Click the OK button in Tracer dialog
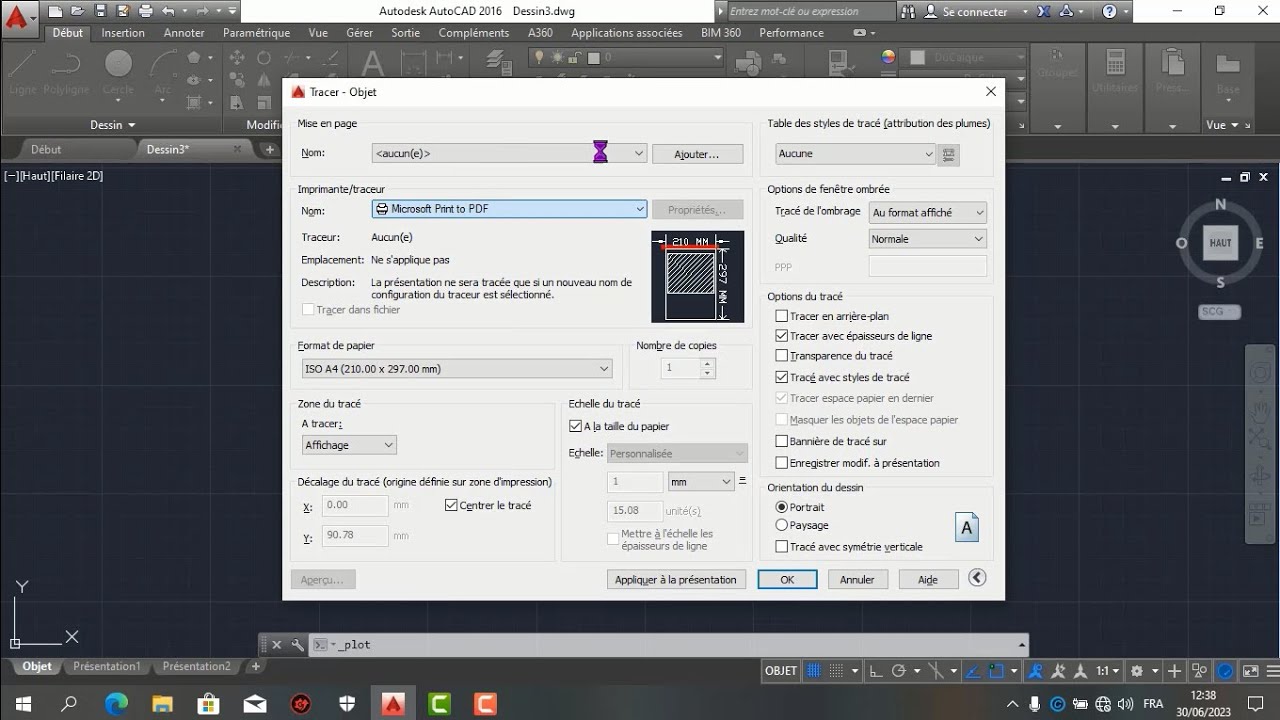Viewport: 1280px width, 720px height. pos(787,579)
